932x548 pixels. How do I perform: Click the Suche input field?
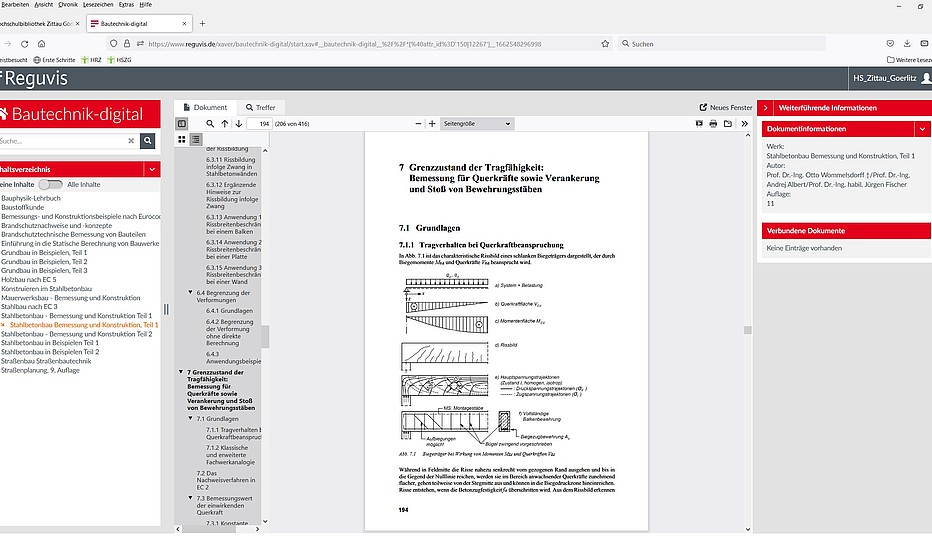tap(62, 141)
